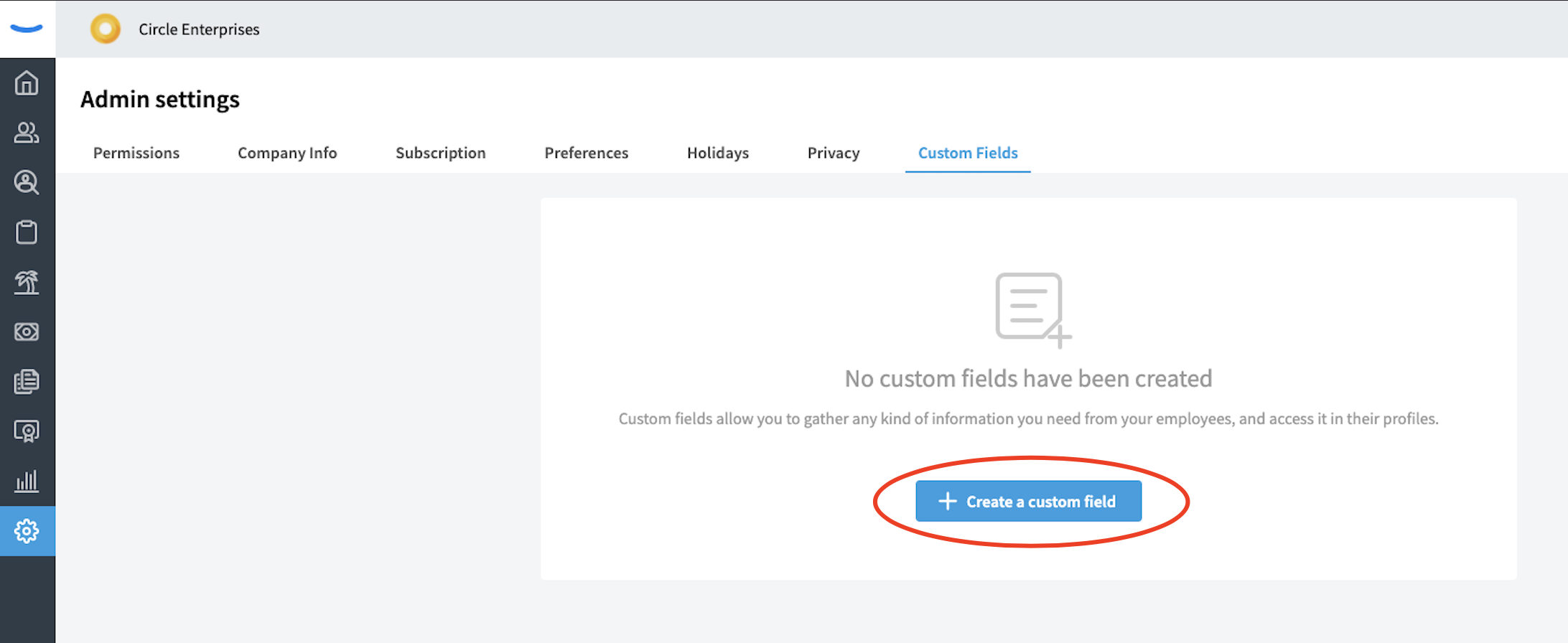Click the 'No custom fields have been created' text
Image resolution: width=1568 pixels, height=643 pixels.
pyautogui.click(x=1028, y=378)
